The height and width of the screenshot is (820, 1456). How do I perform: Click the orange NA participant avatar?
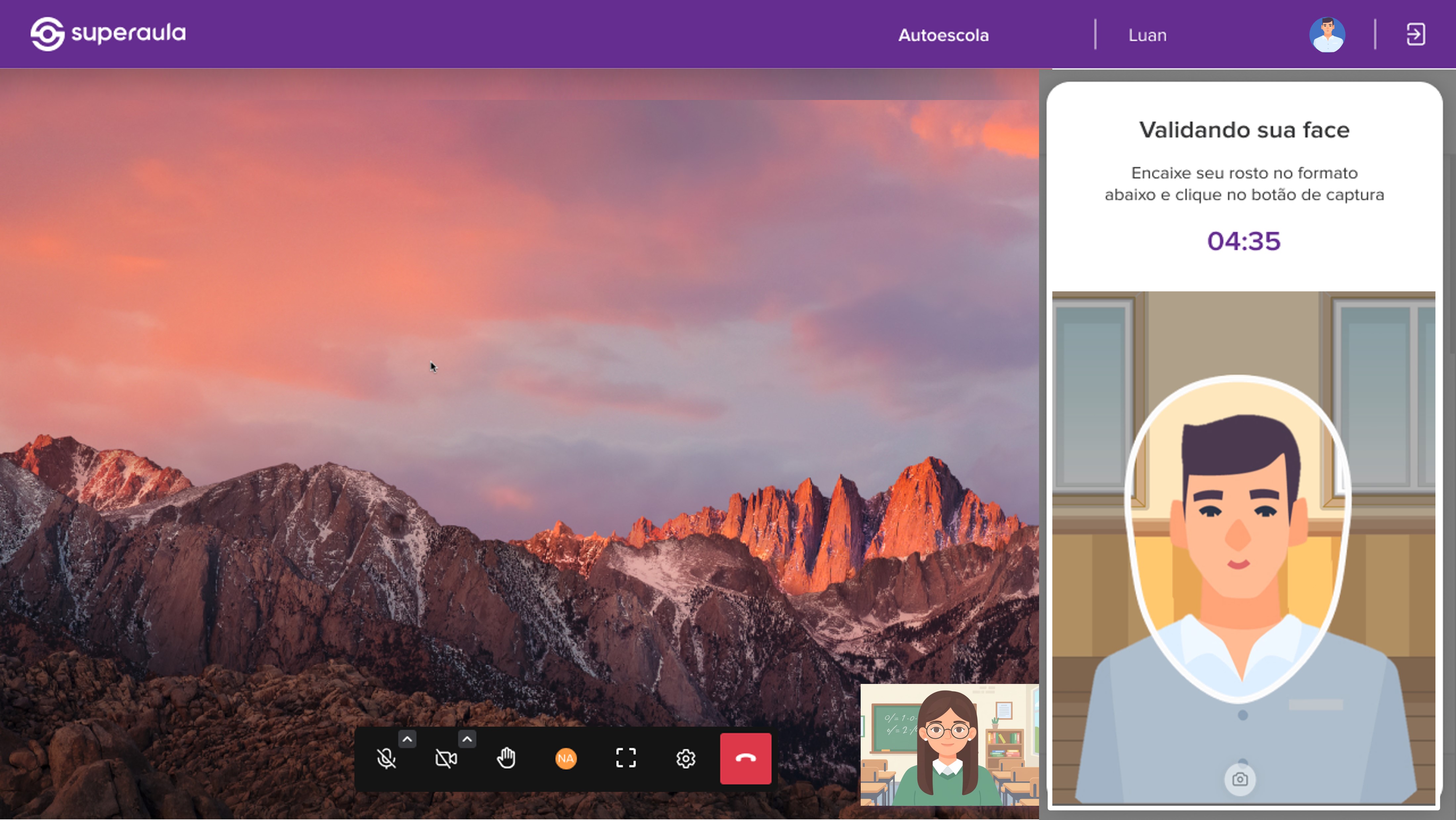pos(566,759)
